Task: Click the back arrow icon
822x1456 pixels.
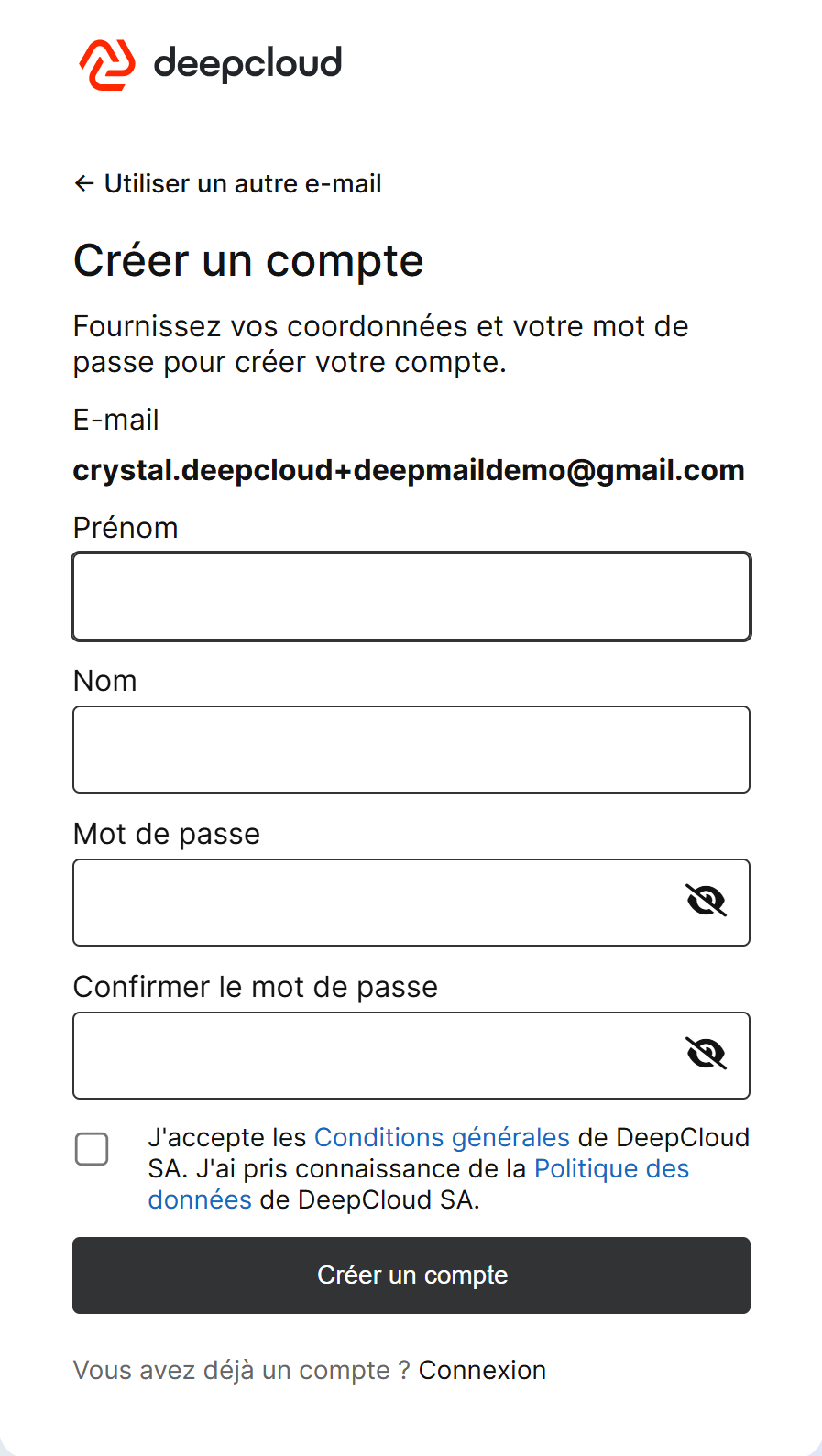Action: point(84,184)
